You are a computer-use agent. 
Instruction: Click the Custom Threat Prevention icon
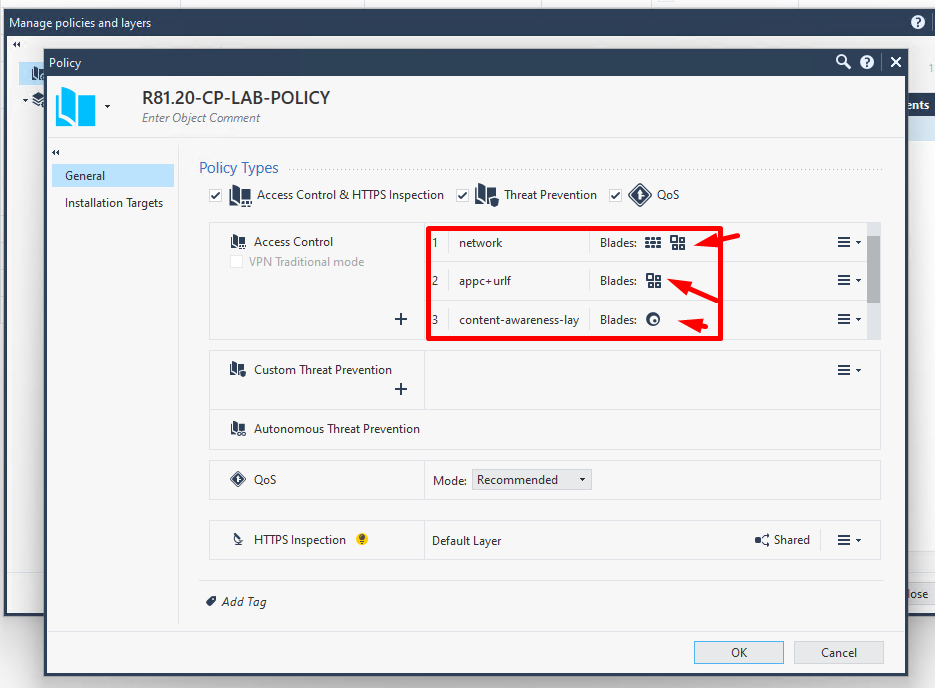tap(238, 370)
